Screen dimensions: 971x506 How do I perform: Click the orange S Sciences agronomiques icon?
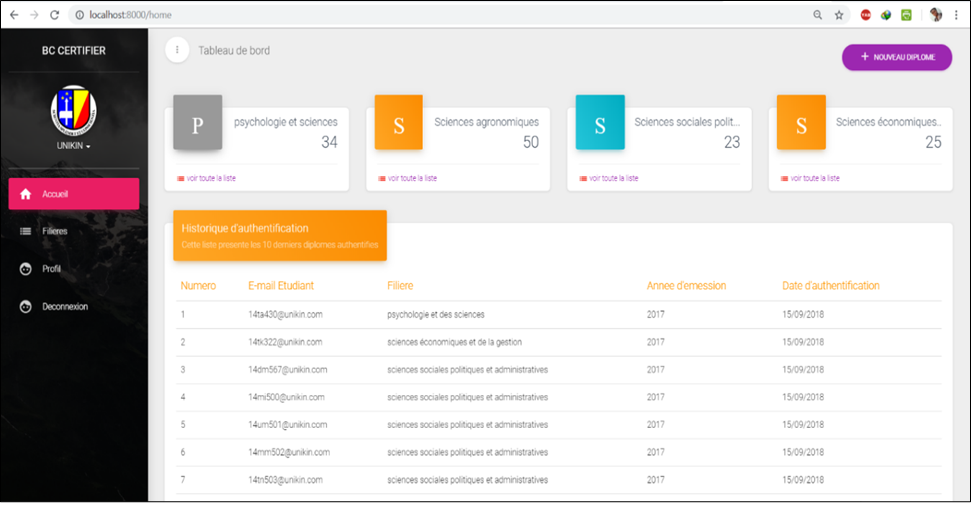pyautogui.click(x=398, y=124)
